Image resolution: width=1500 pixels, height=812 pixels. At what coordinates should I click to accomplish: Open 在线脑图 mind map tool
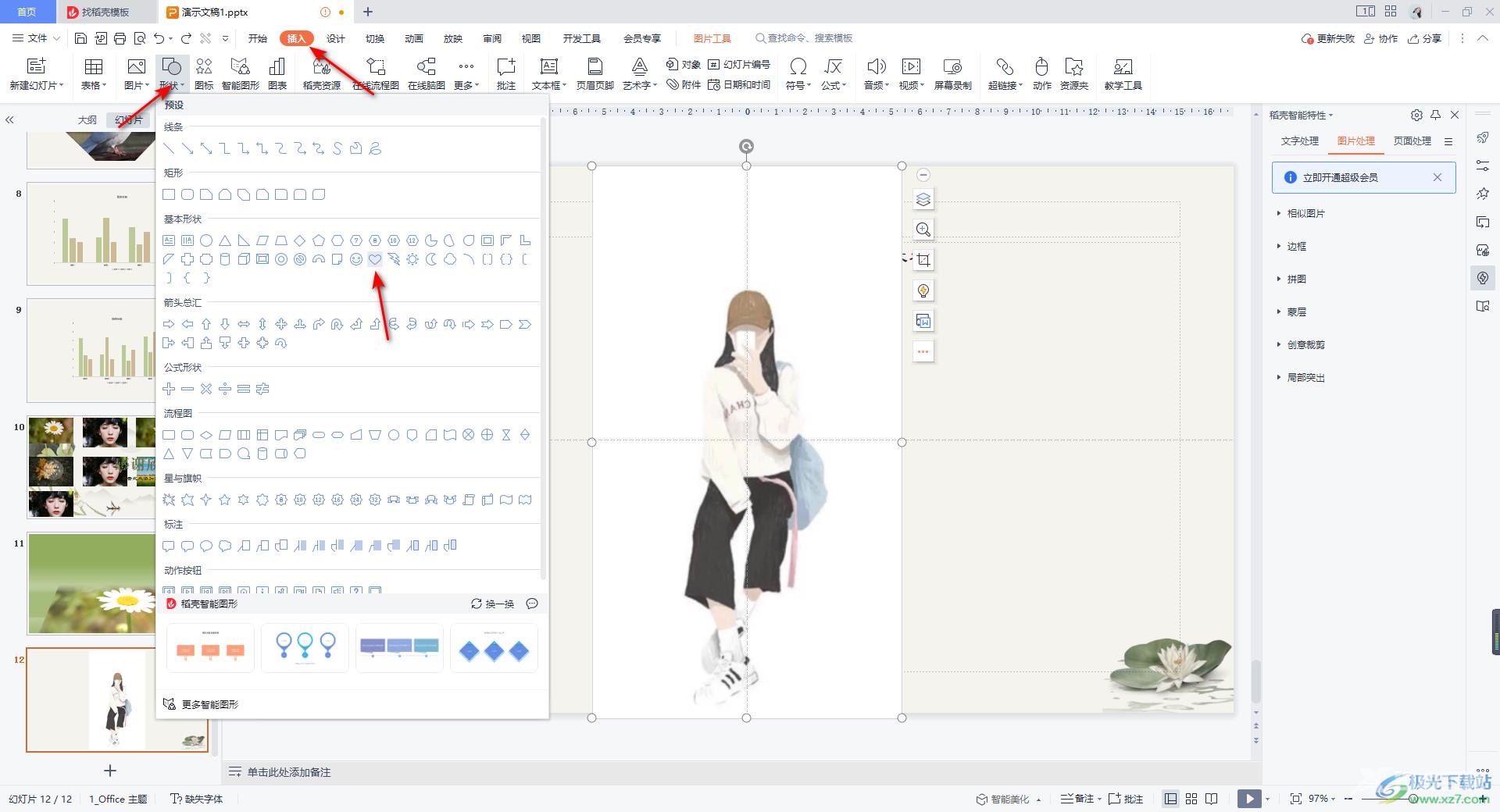tap(427, 74)
